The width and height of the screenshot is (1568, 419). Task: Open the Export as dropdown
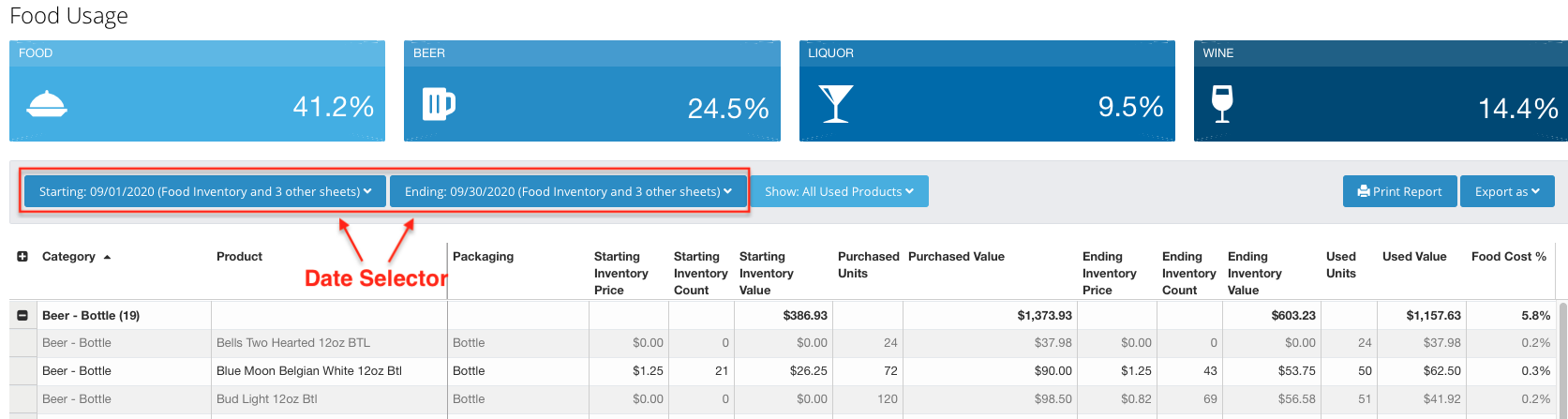point(1507,191)
